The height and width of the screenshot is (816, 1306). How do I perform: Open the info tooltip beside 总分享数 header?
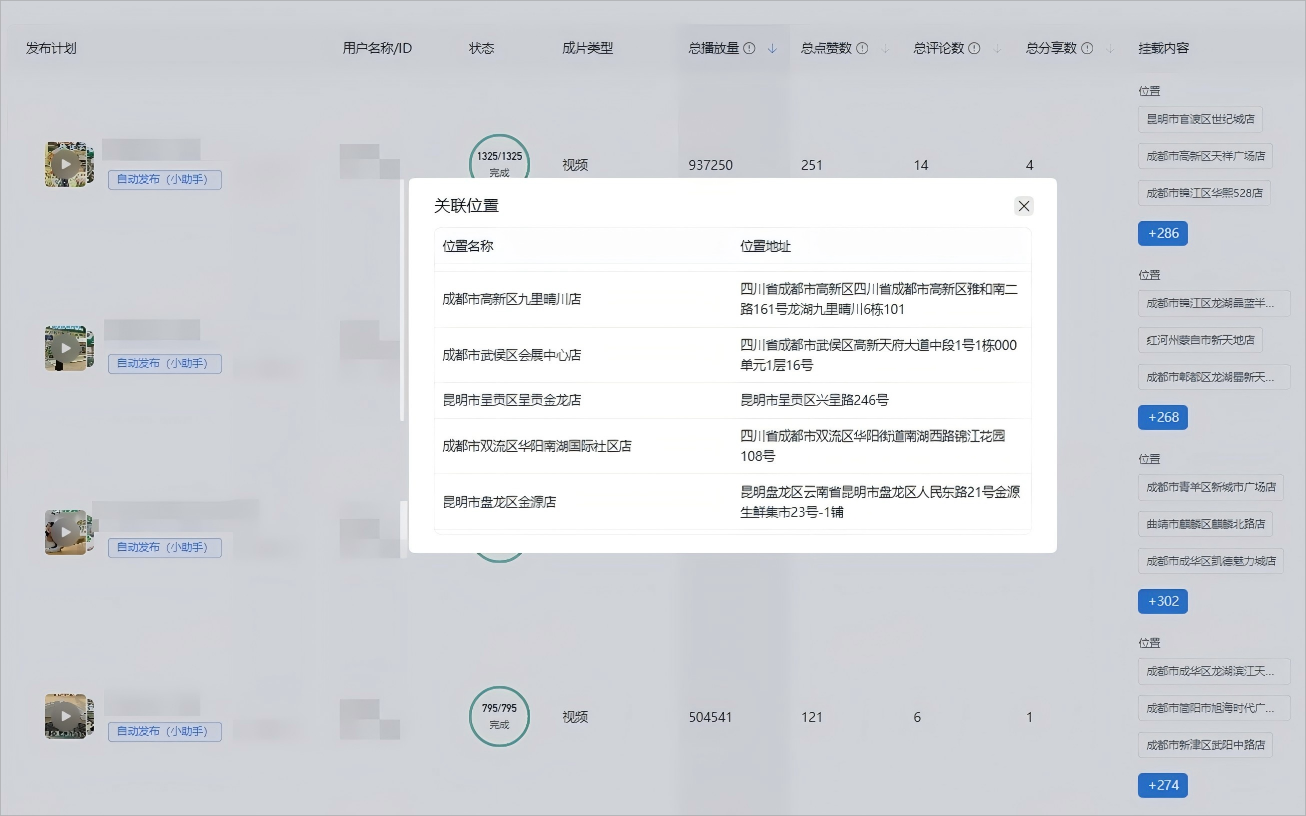click(x=1089, y=47)
